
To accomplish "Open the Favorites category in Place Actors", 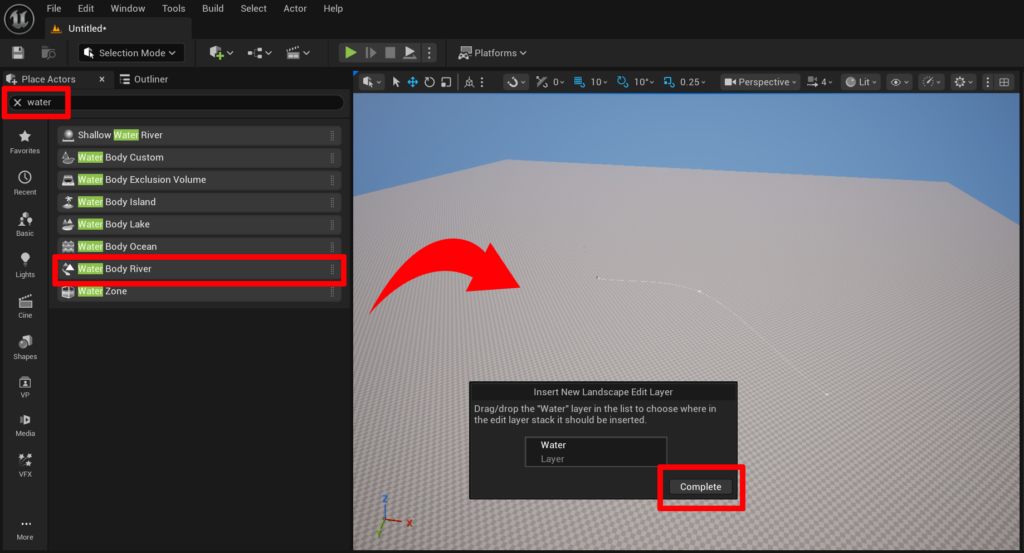I will coord(25,141).
